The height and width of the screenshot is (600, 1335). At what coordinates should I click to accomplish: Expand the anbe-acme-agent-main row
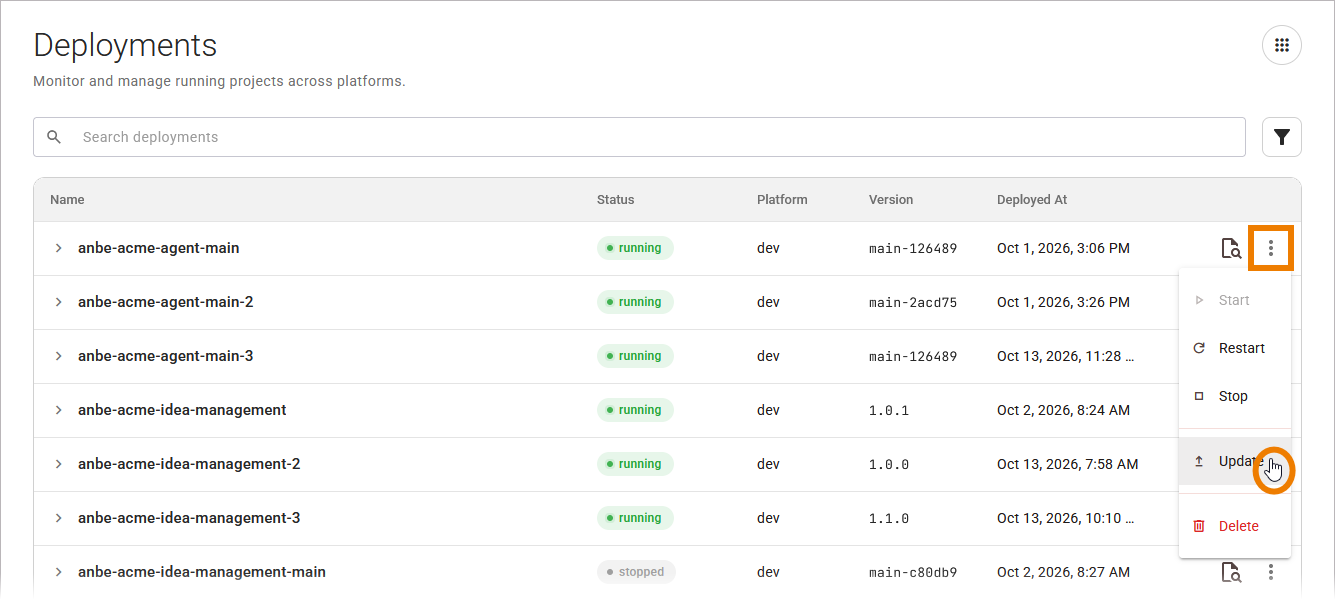coord(58,248)
